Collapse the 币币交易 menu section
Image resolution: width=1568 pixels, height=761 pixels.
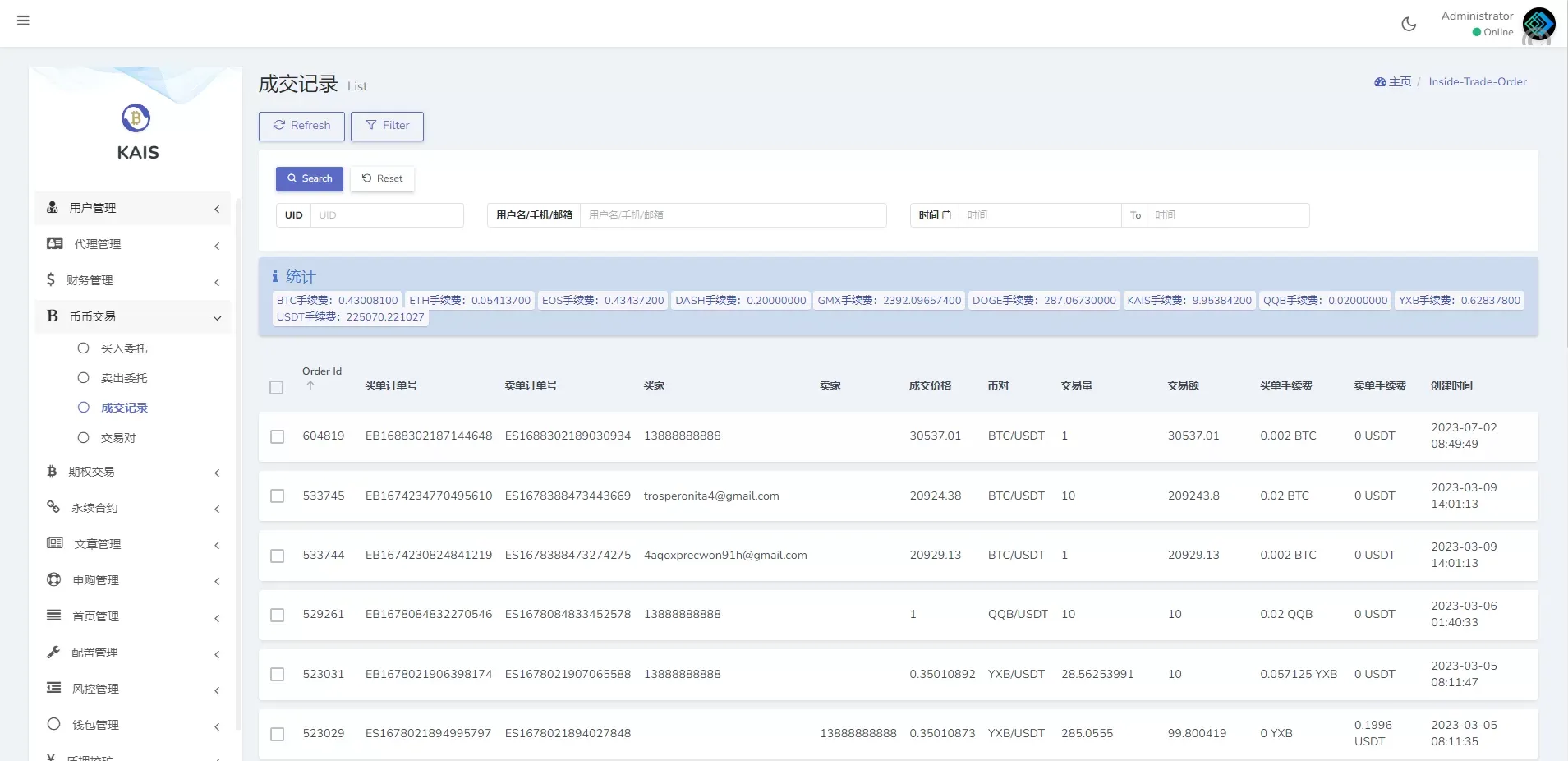pos(133,316)
